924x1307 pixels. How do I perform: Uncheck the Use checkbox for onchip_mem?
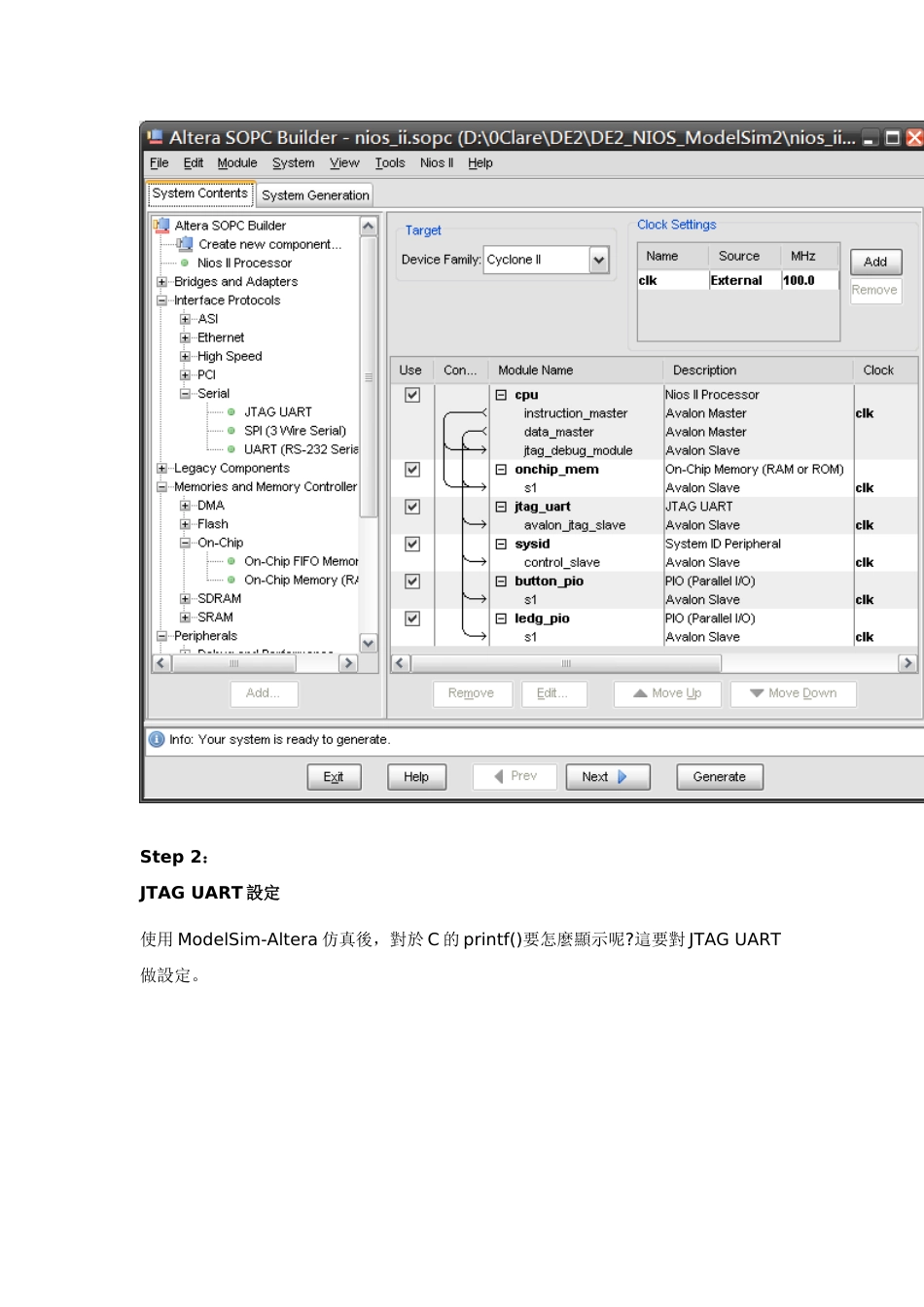pos(412,470)
